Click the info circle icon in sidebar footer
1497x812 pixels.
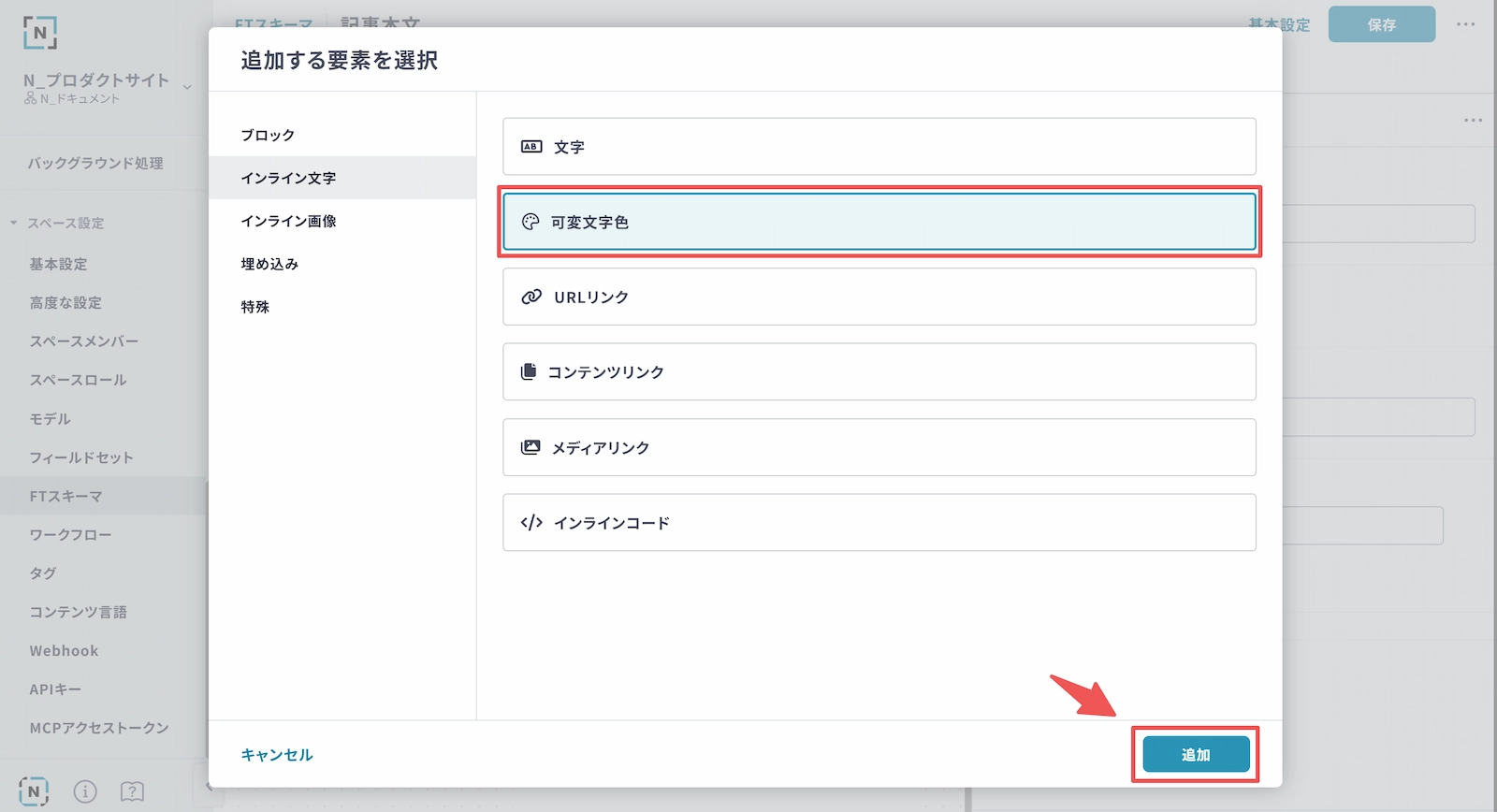(x=85, y=791)
